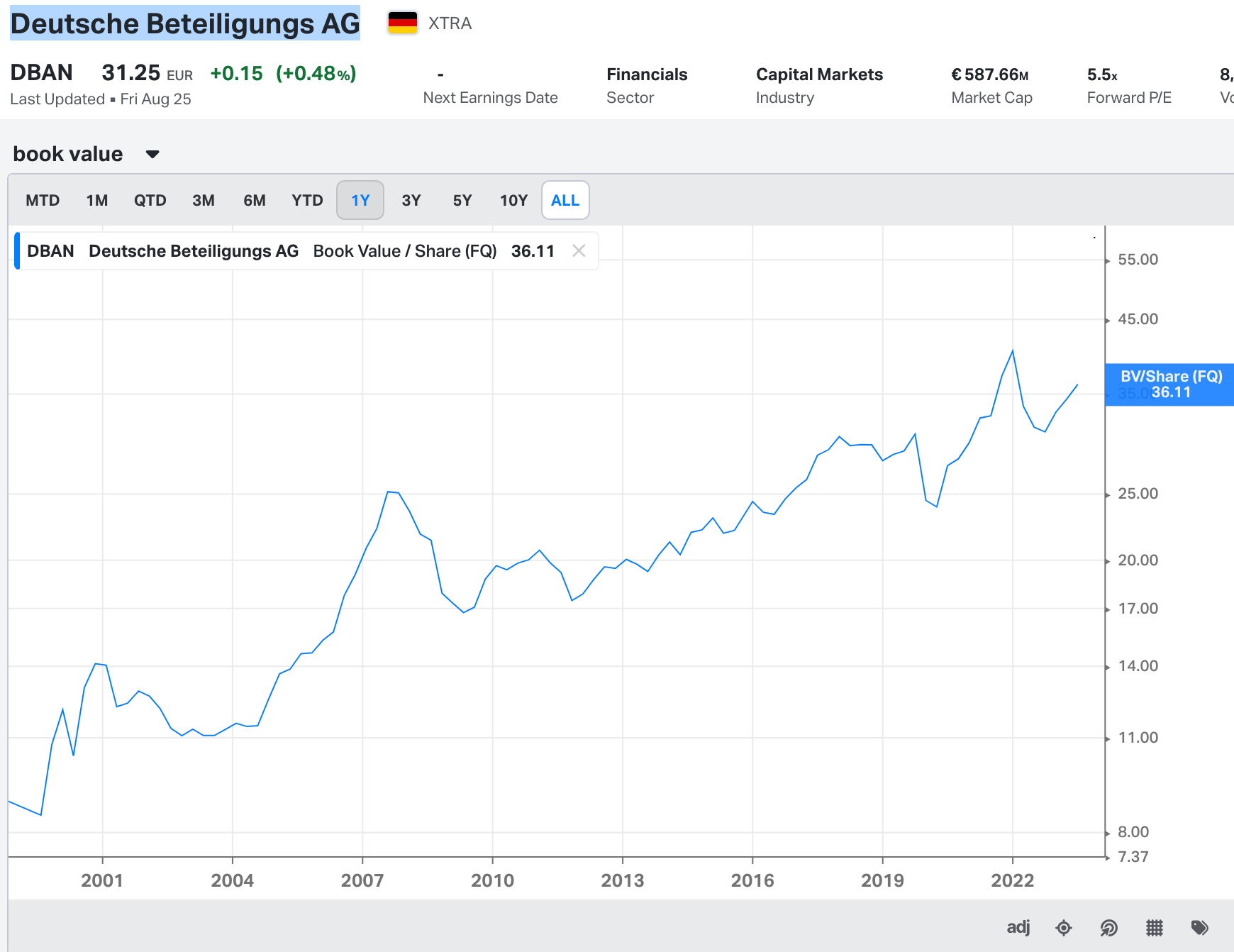The width and height of the screenshot is (1234, 952).
Task: Click the Financials sector link
Action: coord(647,74)
